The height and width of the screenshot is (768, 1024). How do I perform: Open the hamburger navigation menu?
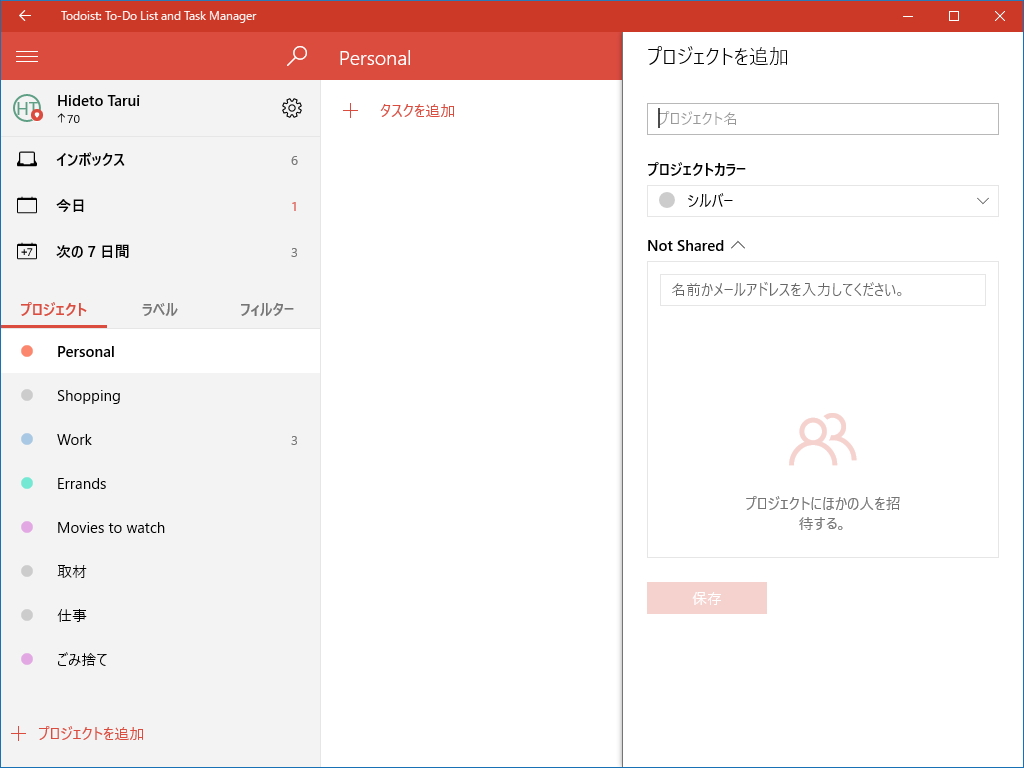coord(27,56)
